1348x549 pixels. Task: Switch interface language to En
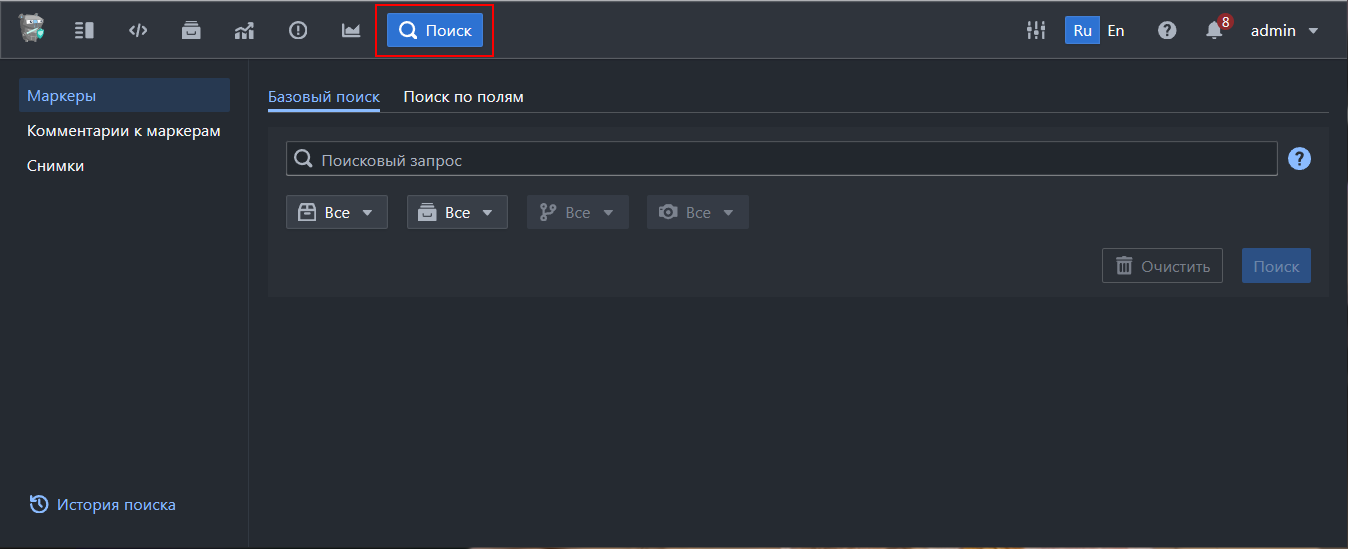1116,30
